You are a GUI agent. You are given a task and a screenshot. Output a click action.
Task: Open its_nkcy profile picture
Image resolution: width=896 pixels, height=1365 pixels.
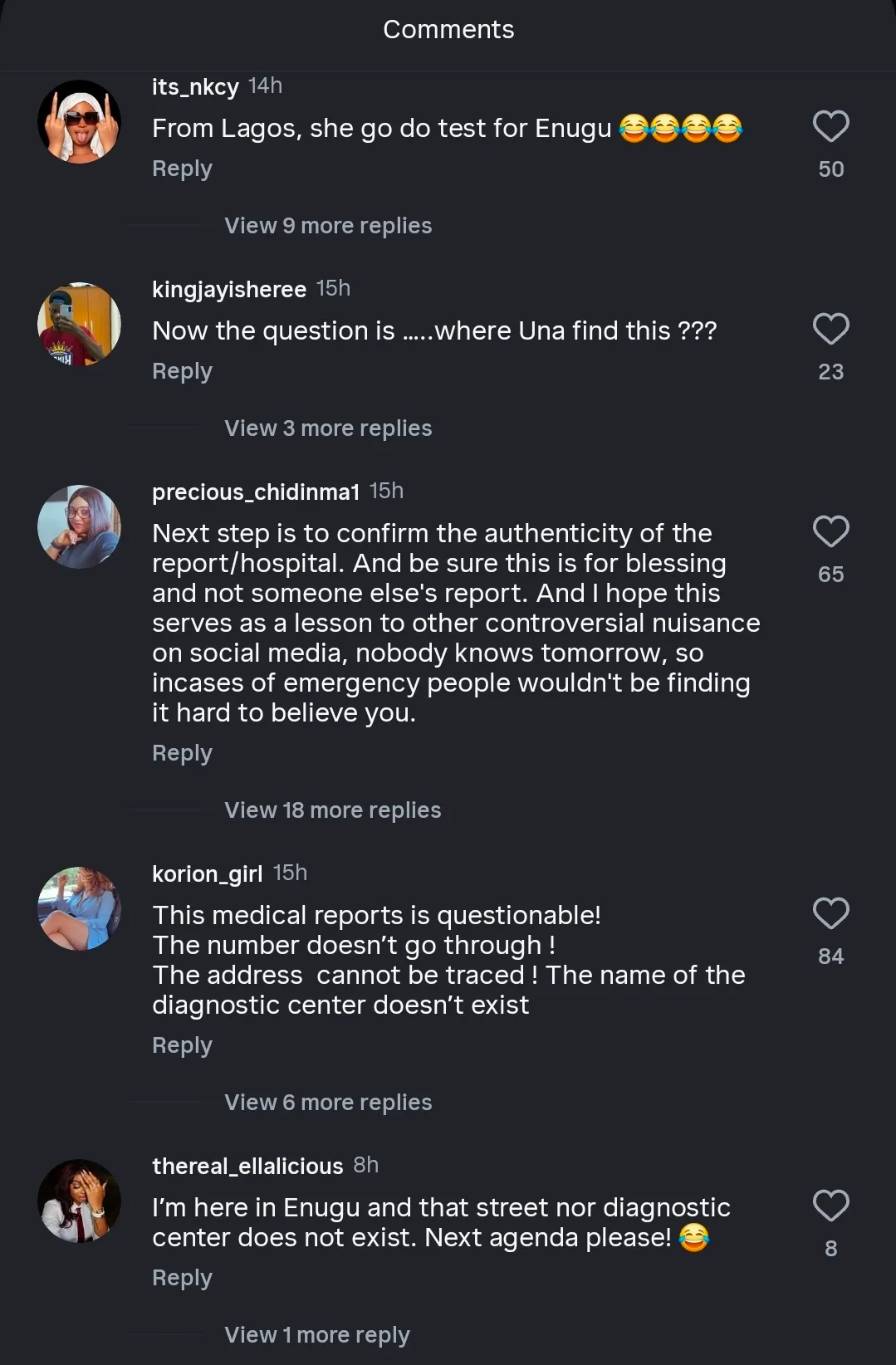80,122
